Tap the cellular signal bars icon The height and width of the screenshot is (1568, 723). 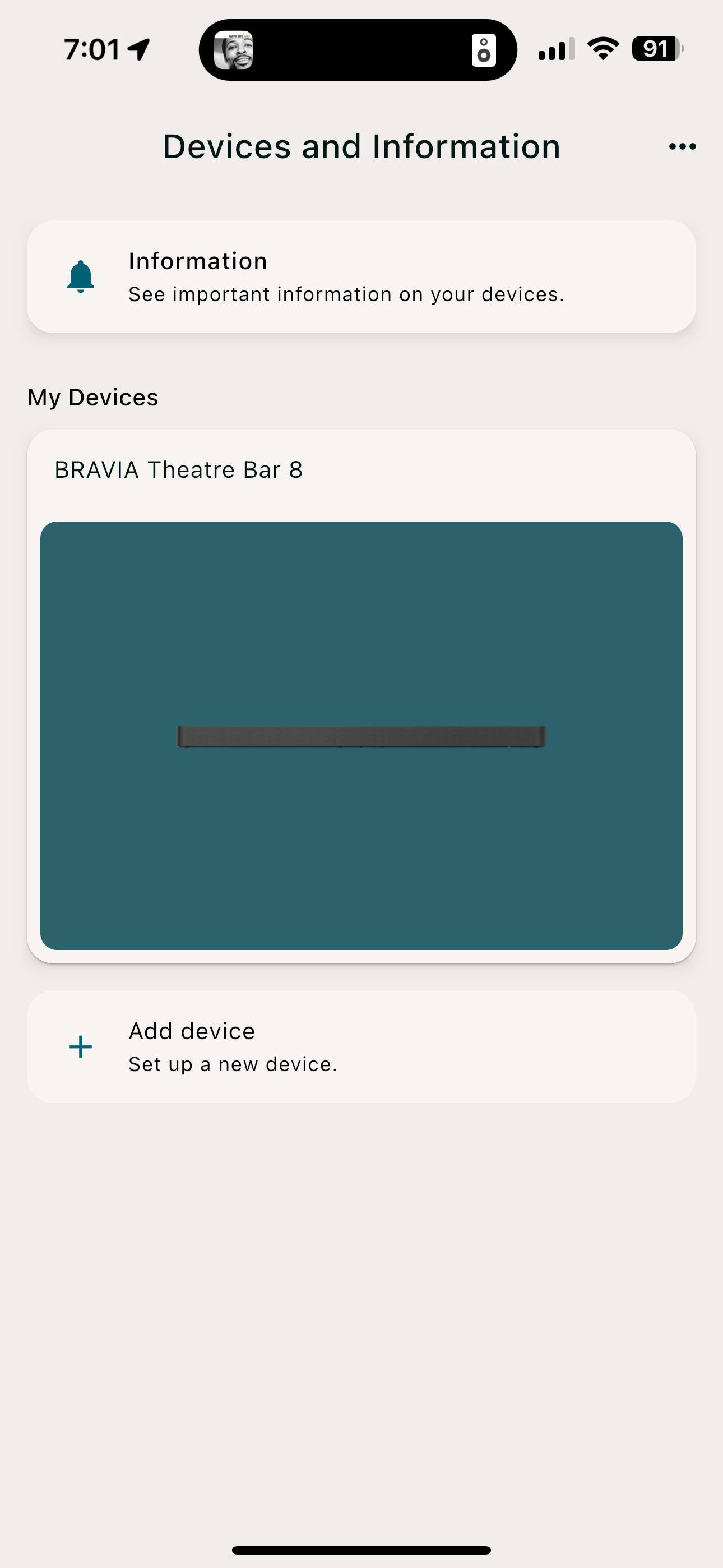(555, 50)
